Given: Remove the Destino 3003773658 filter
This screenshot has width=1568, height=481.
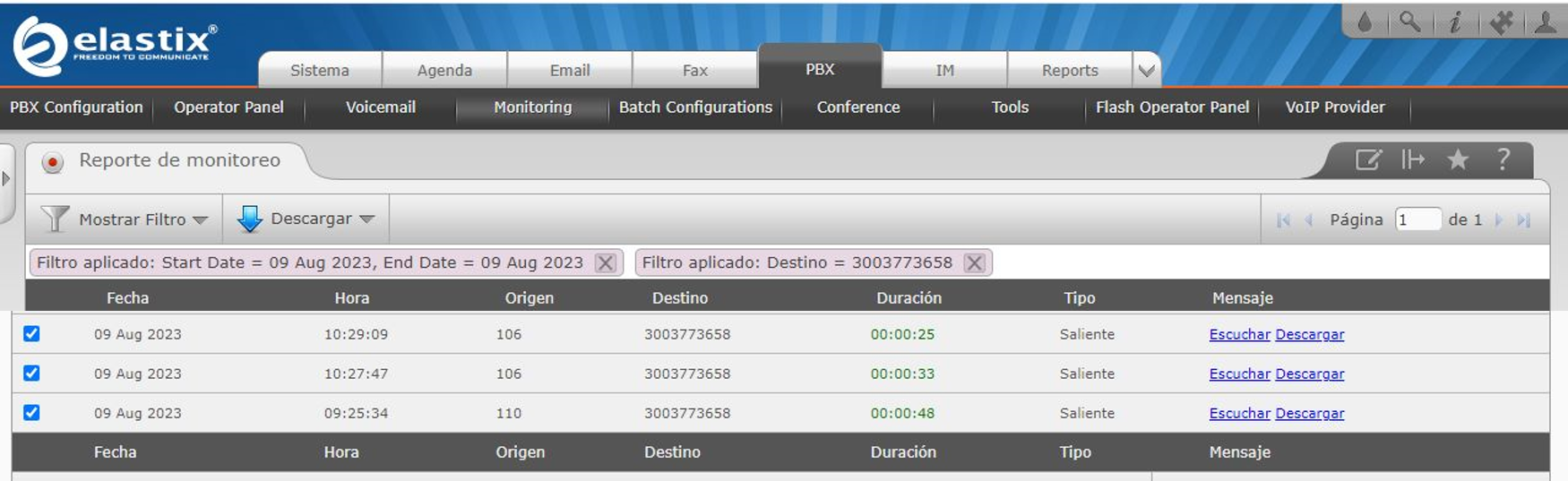Looking at the screenshot, I should [974, 263].
